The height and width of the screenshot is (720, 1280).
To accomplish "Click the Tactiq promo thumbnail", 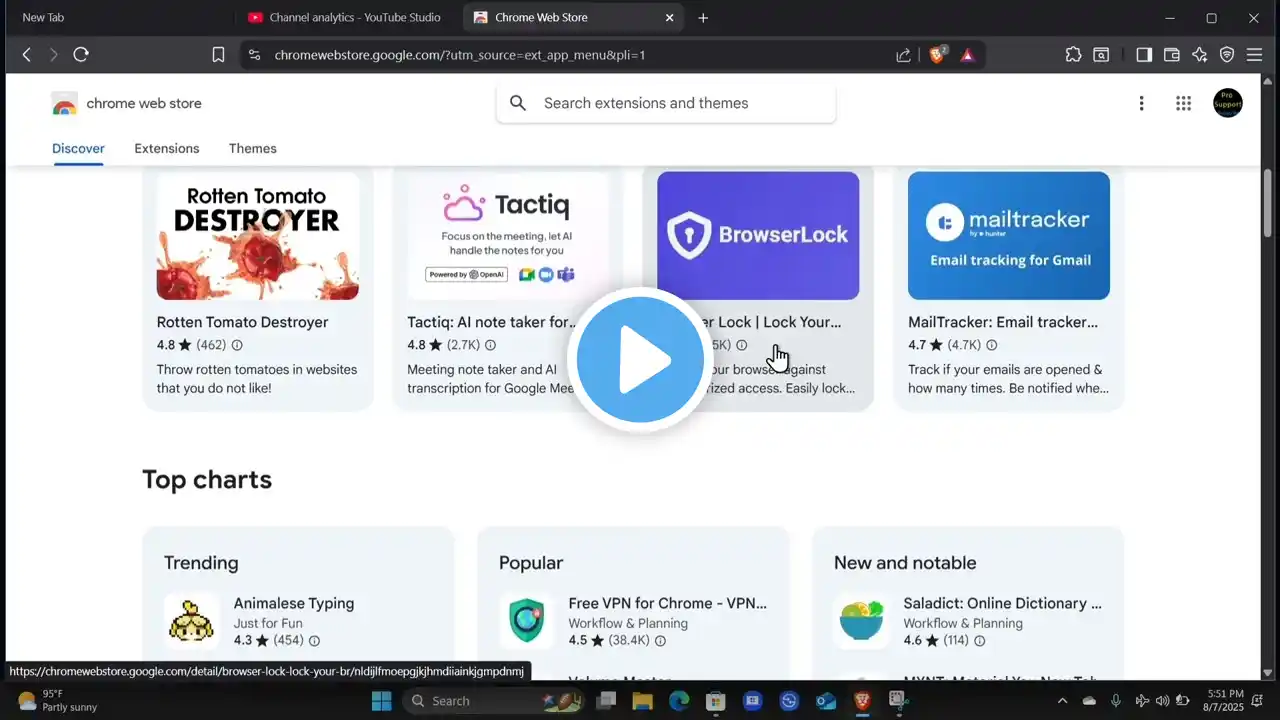I will [508, 236].
